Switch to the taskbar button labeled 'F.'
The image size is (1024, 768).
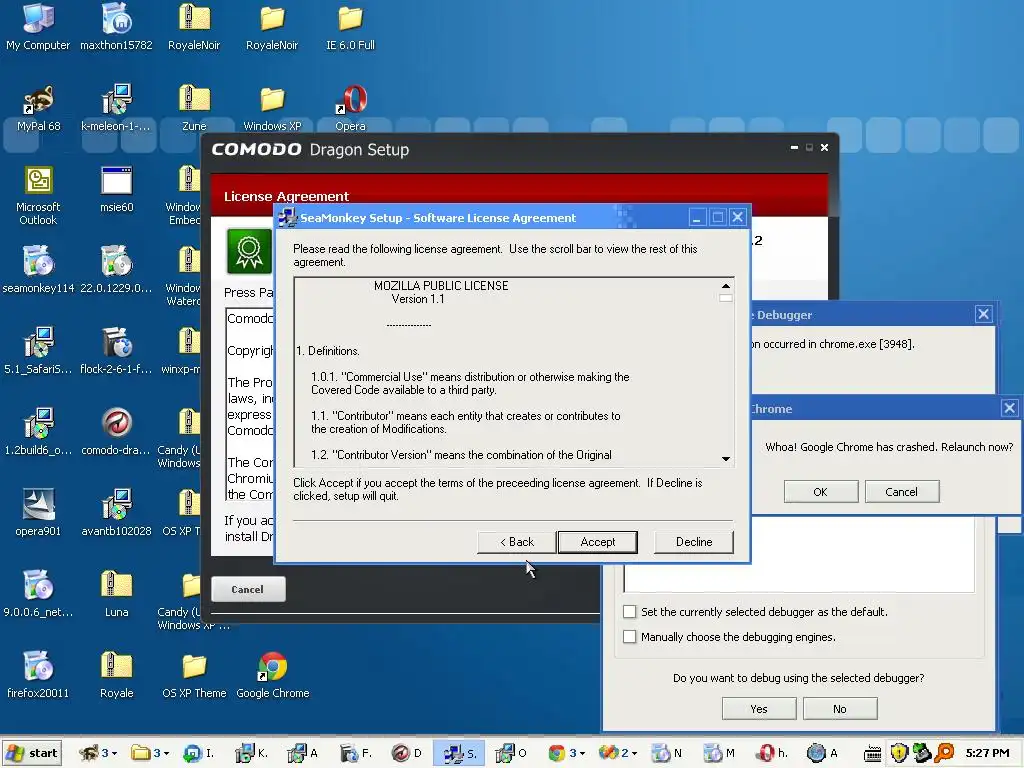[357, 753]
